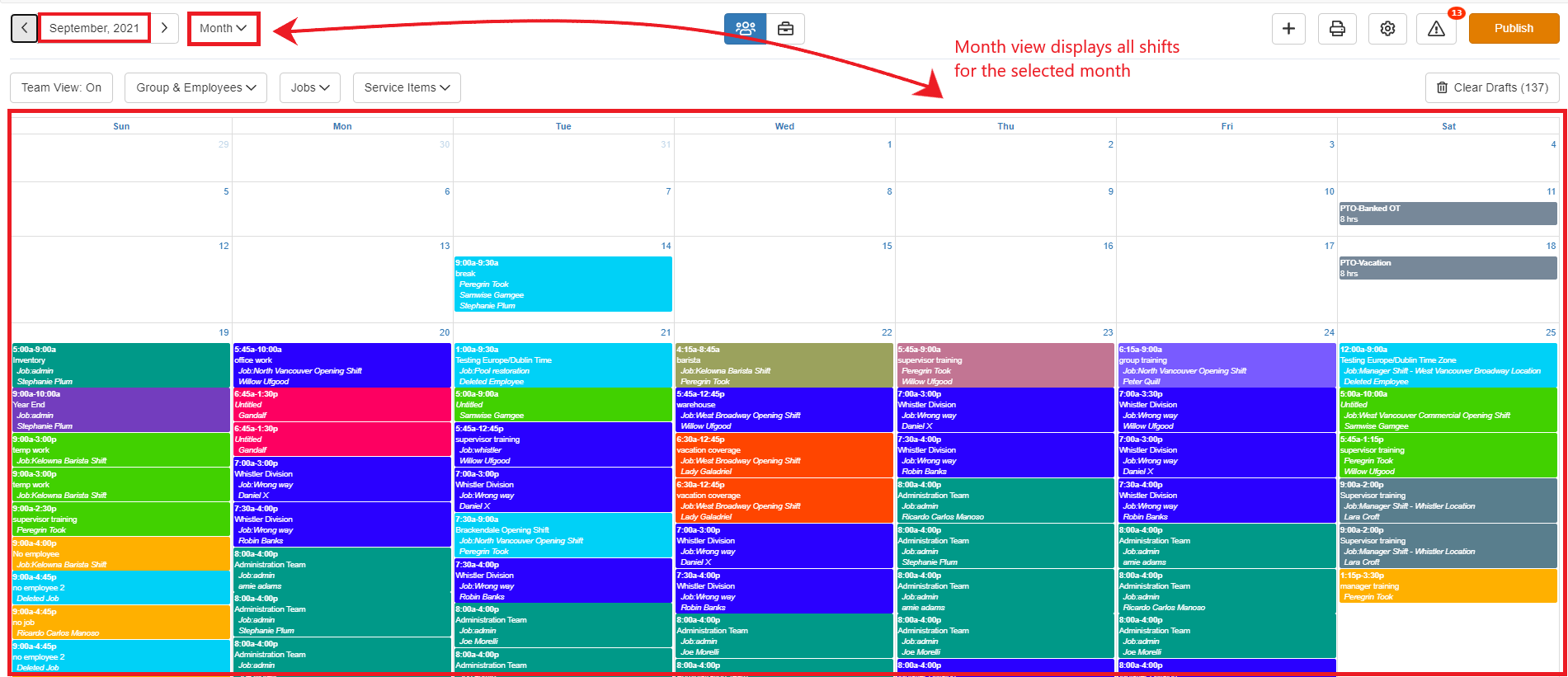Click the plus icon to add shift
This screenshot has height=677, width=1568.
[x=1288, y=28]
